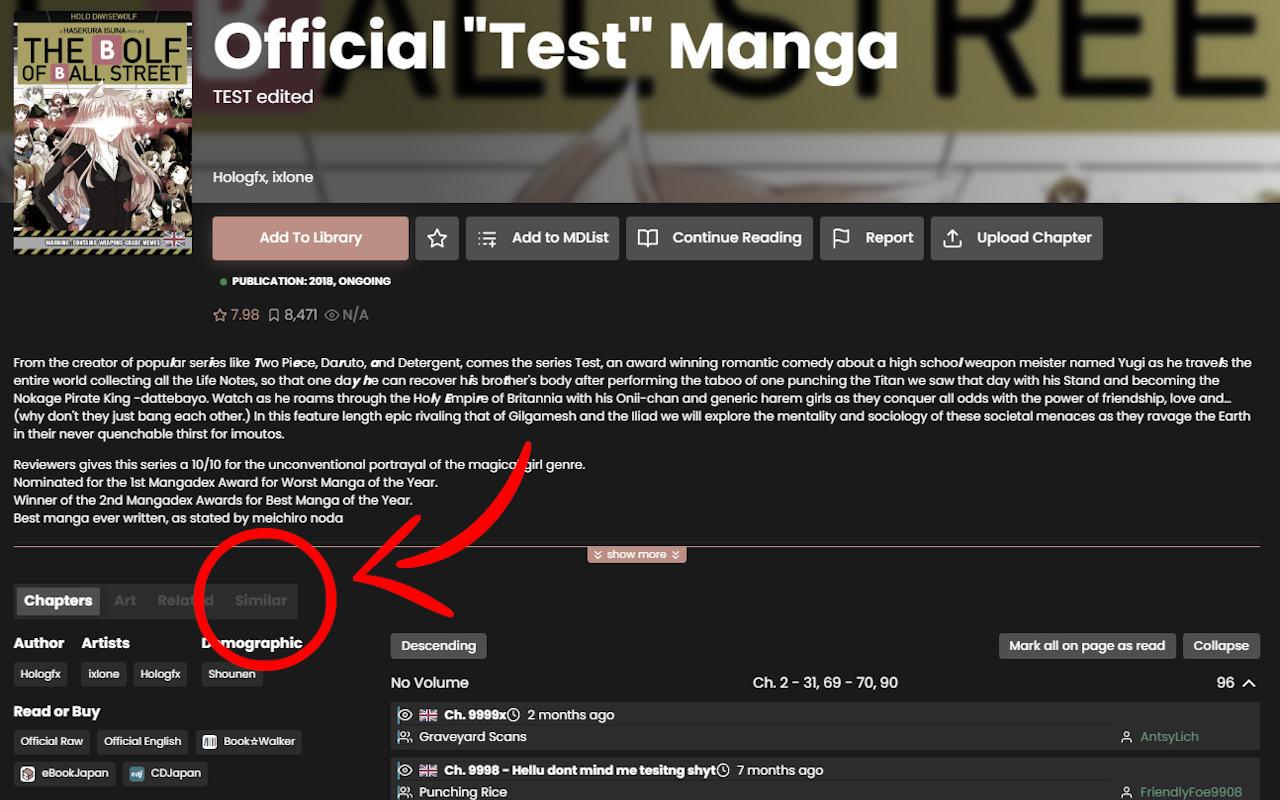The width and height of the screenshot is (1280, 800).
Task: Open the Punching Rice group page
Action: 463,792
